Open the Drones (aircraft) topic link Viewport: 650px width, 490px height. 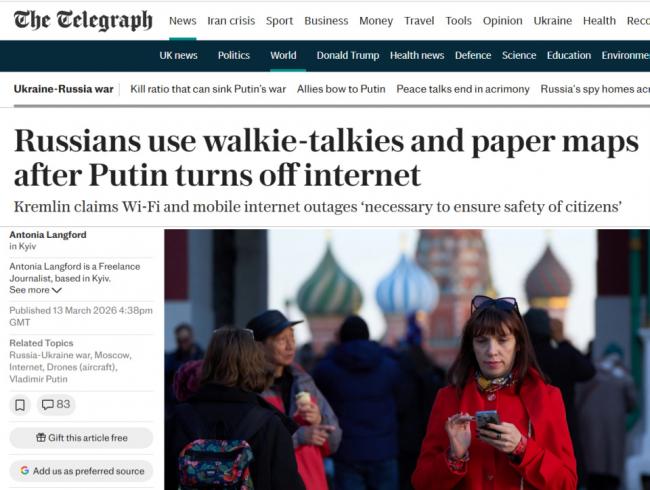[82, 367]
